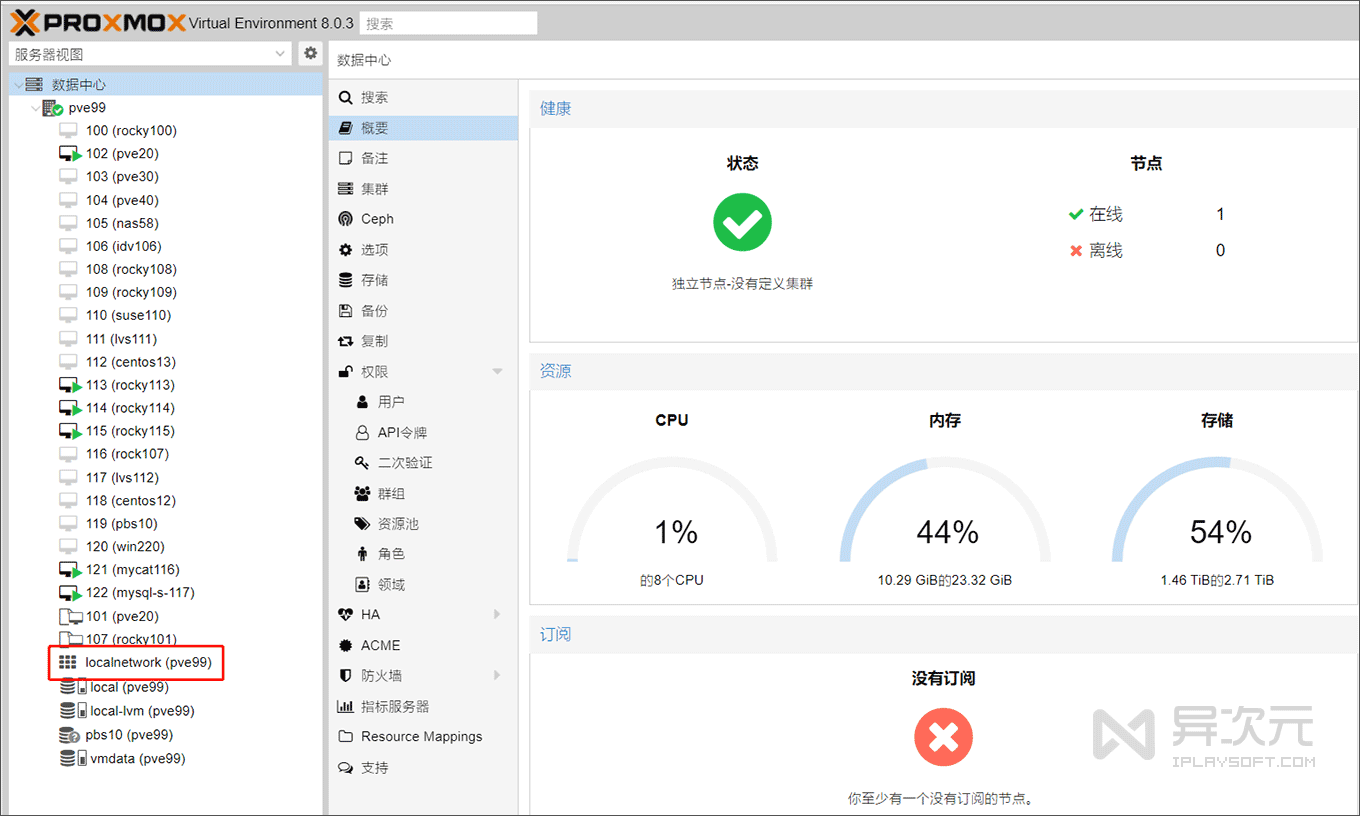Select VM 100 (rocky100)
The width and height of the screenshot is (1360, 816).
(131, 130)
